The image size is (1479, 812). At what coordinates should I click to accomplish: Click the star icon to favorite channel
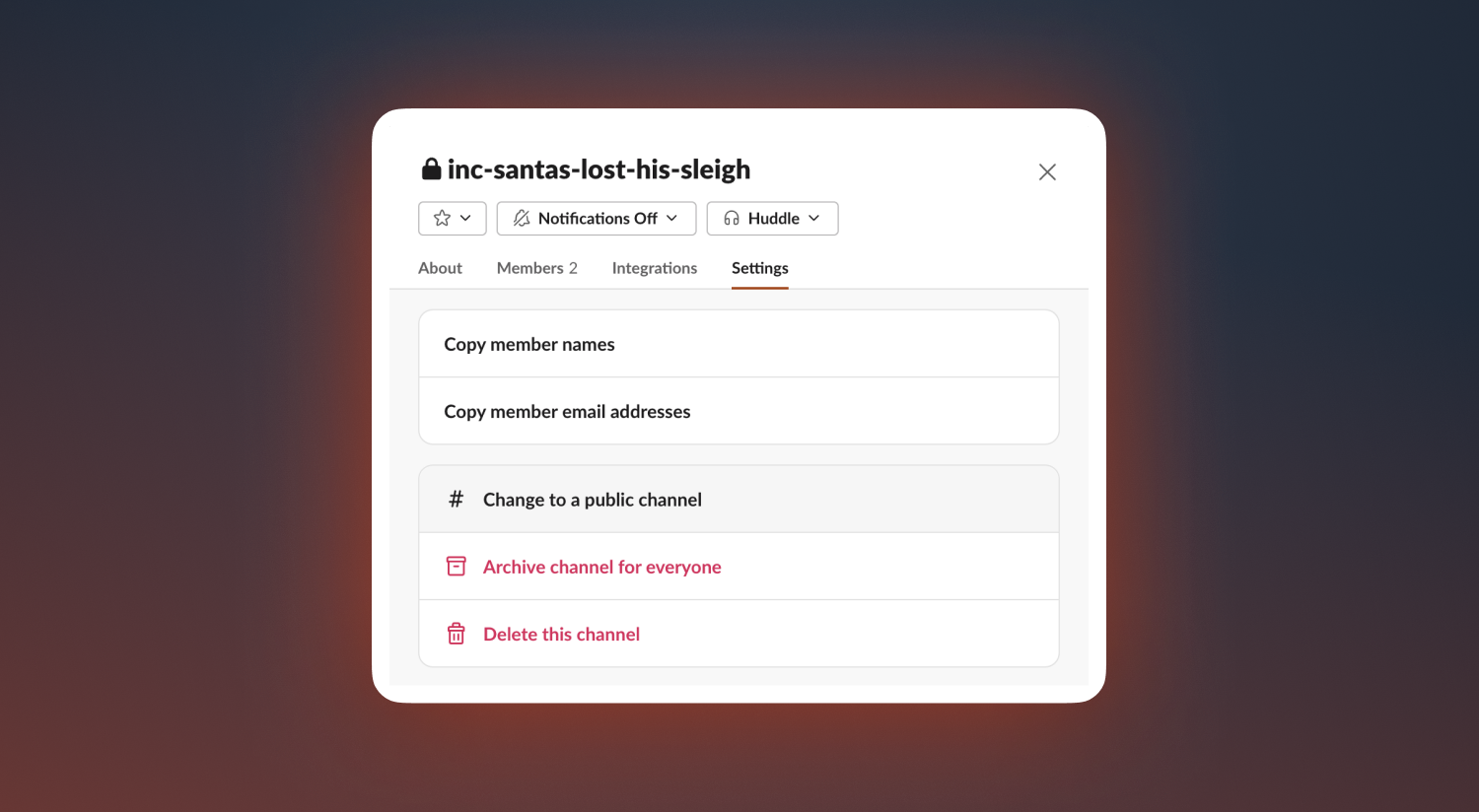(x=442, y=219)
